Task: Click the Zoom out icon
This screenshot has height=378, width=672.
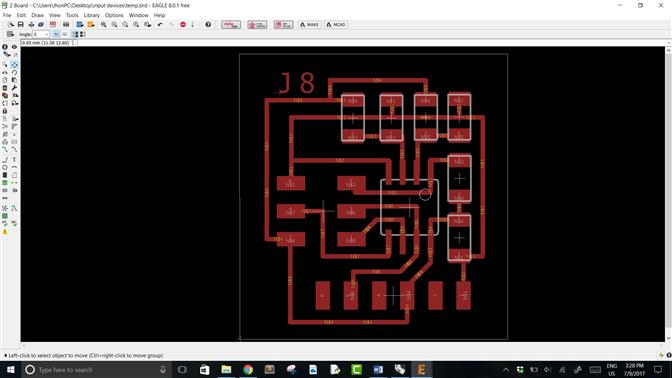Action: (x=125, y=24)
